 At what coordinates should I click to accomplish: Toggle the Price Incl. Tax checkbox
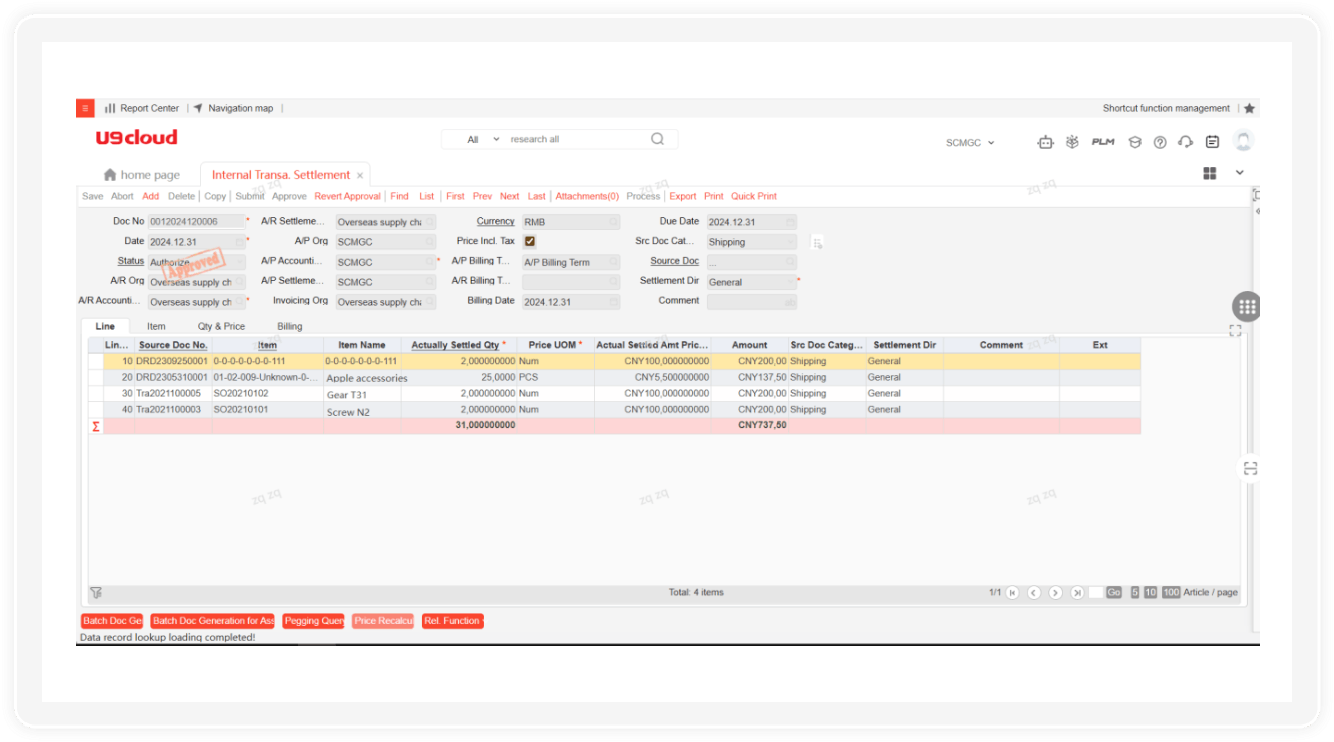point(530,241)
